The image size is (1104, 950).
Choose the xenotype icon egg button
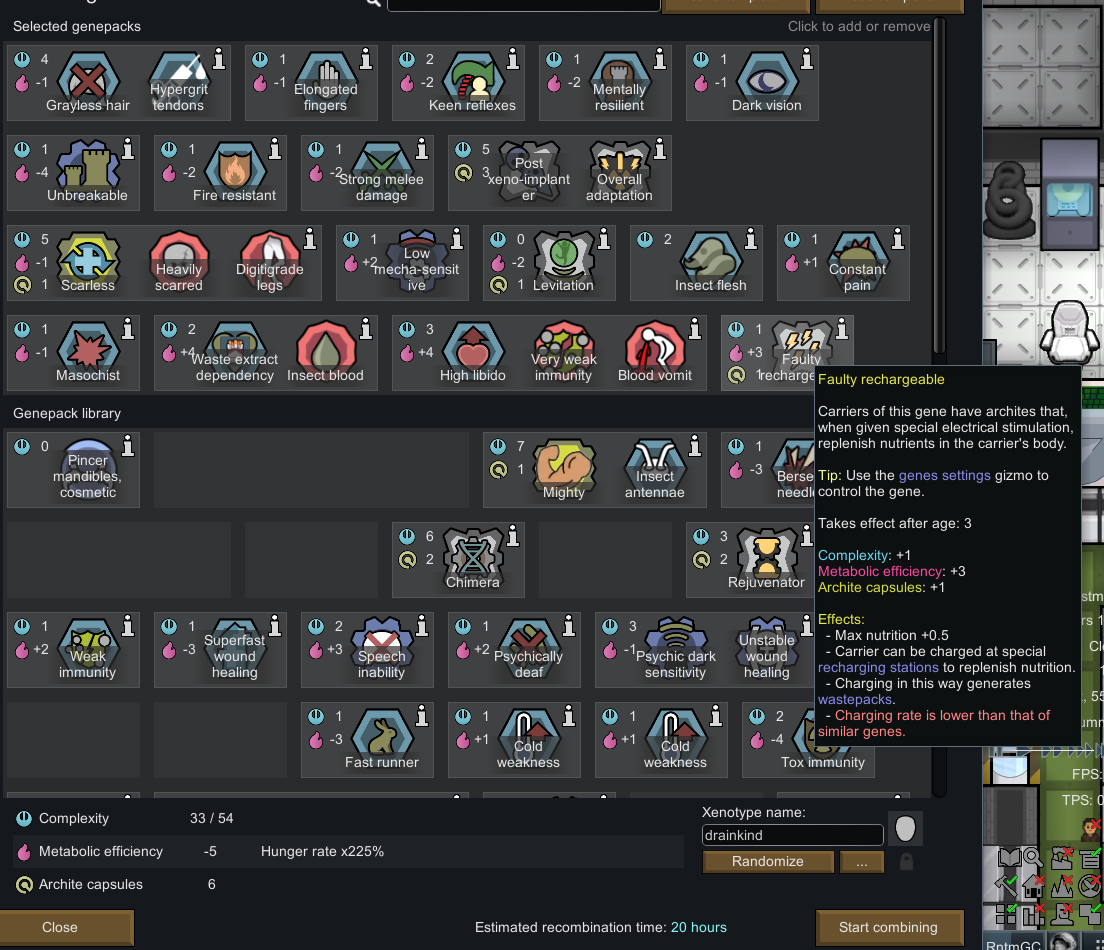[905, 829]
